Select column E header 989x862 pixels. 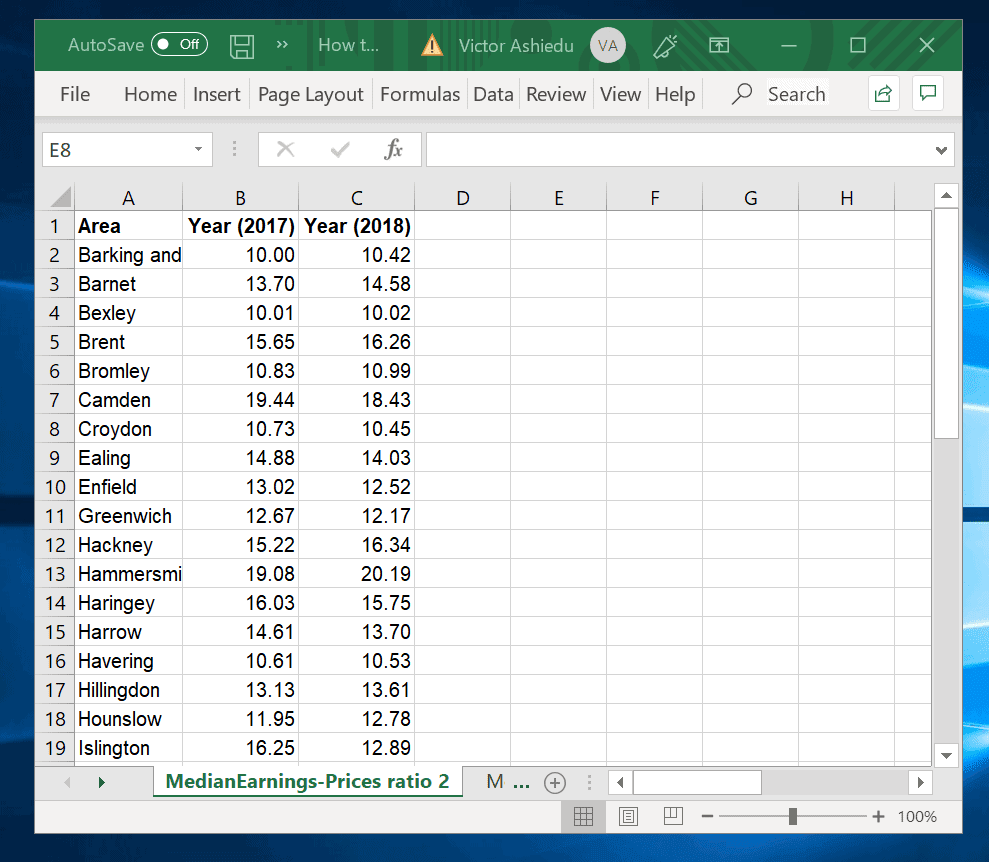[x=558, y=197]
